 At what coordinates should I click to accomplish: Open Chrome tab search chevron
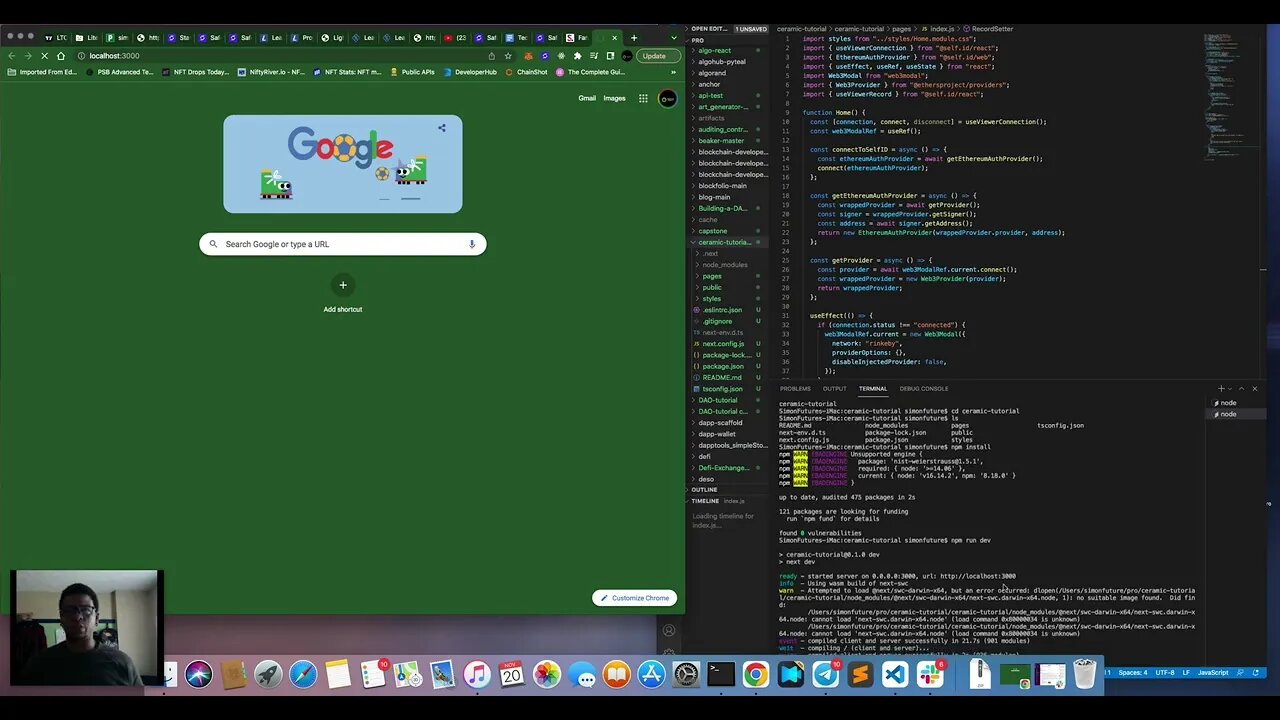[x=674, y=38]
